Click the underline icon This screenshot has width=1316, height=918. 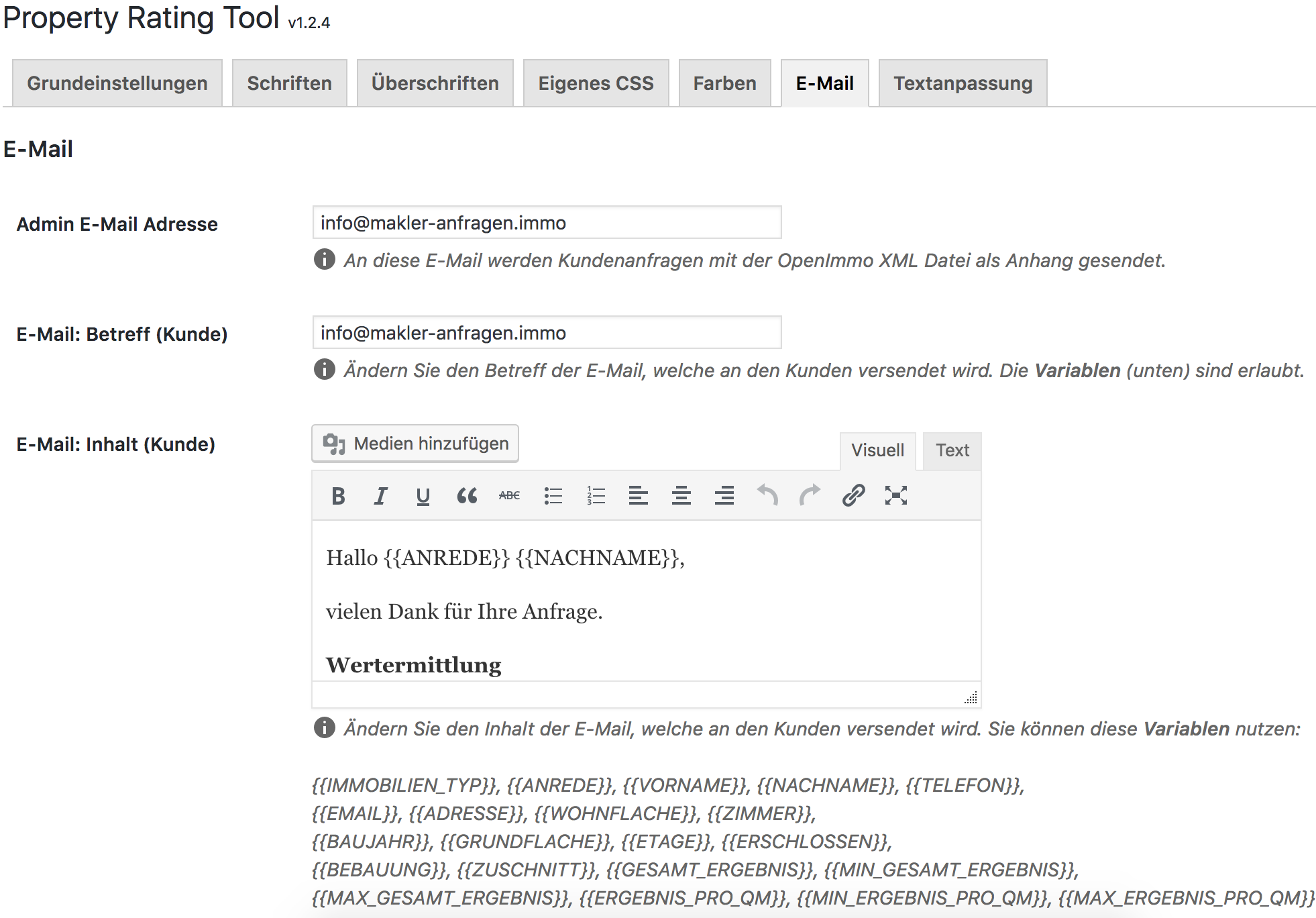coord(423,496)
